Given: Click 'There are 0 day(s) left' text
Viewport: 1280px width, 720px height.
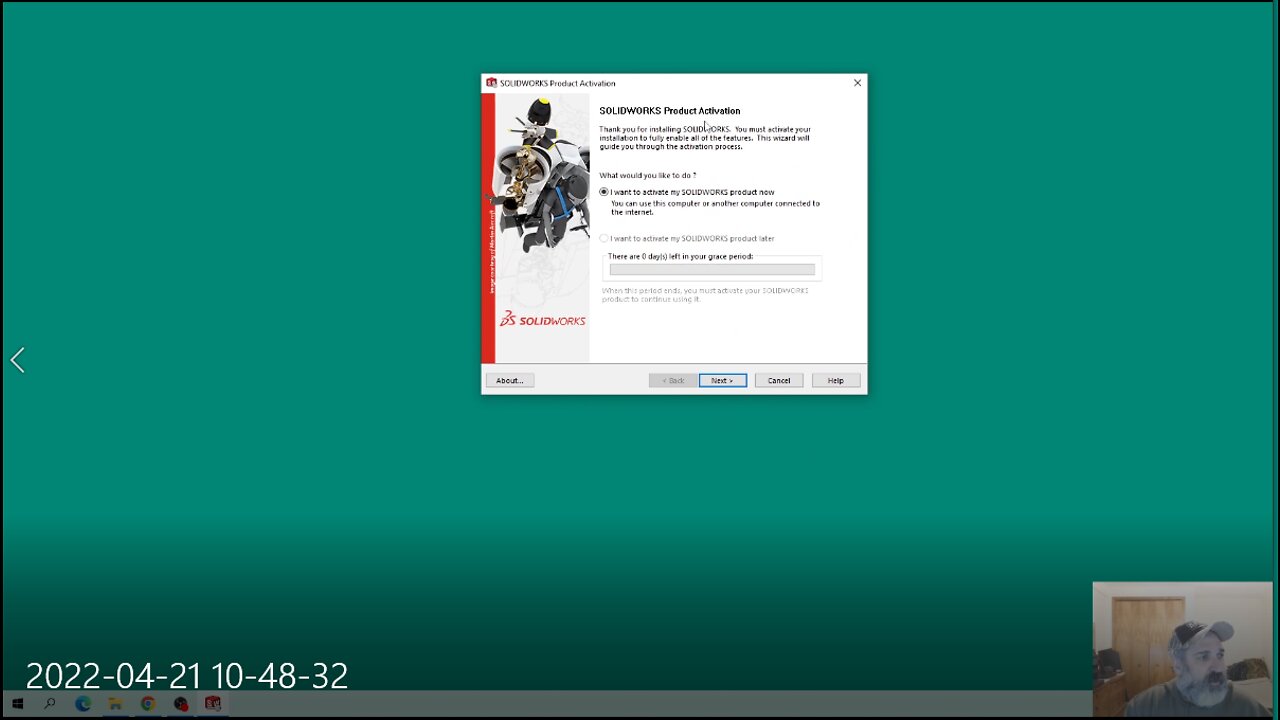Looking at the screenshot, I should click(x=680, y=256).
